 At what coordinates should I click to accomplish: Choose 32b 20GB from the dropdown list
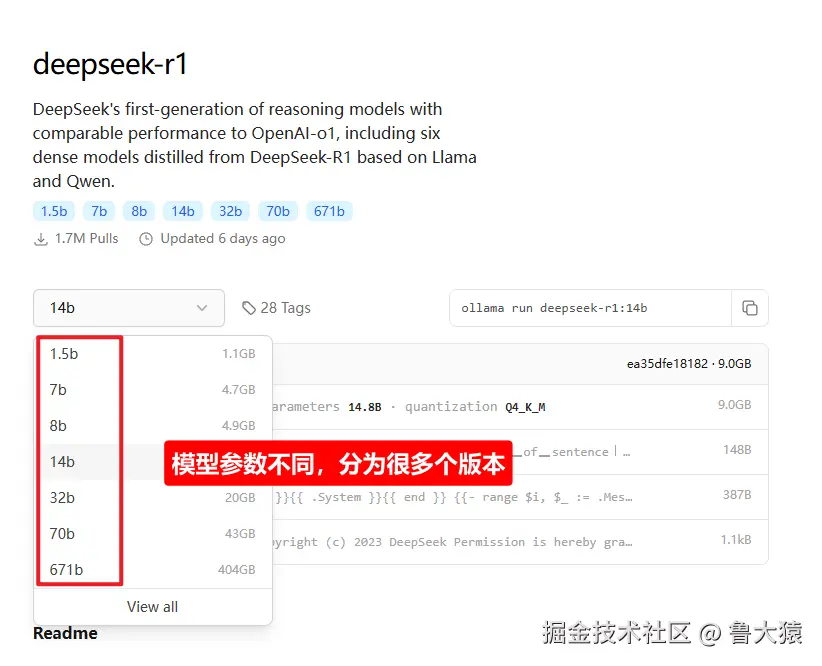coord(153,498)
